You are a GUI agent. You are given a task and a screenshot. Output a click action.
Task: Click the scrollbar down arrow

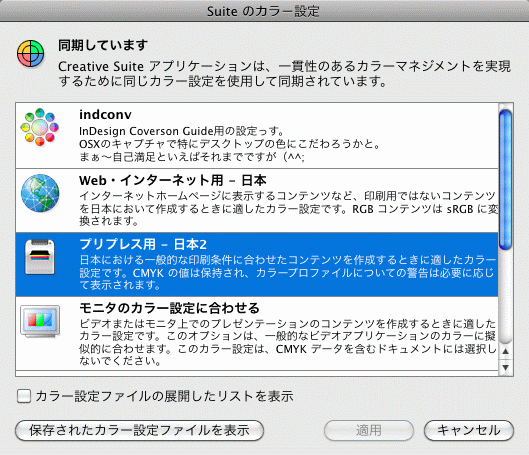[505, 367]
